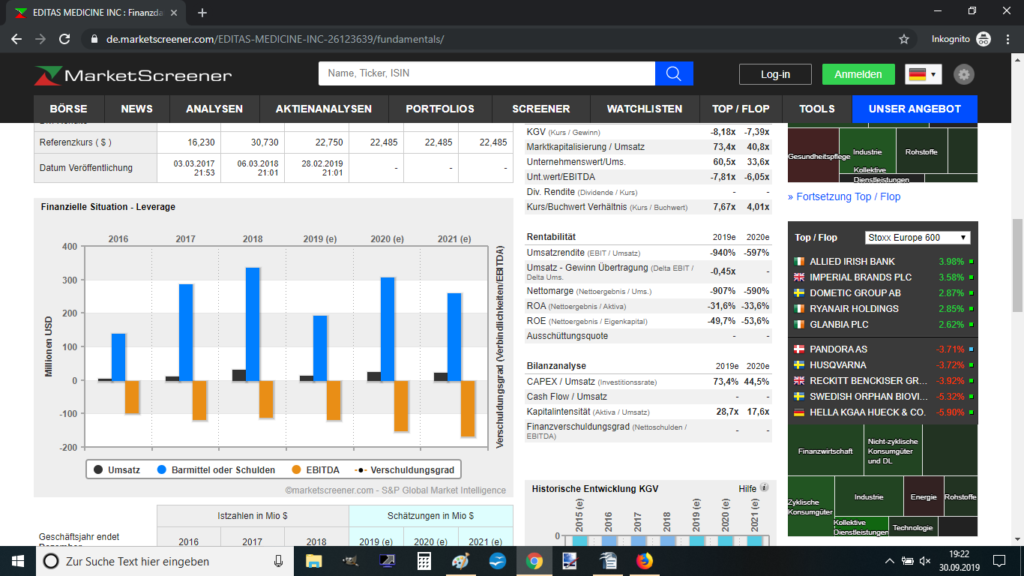Image resolution: width=1024 pixels, height=576 pixels.
Task: Open the WATCHLISTEN menu
Action: click(x=645, y=109)
